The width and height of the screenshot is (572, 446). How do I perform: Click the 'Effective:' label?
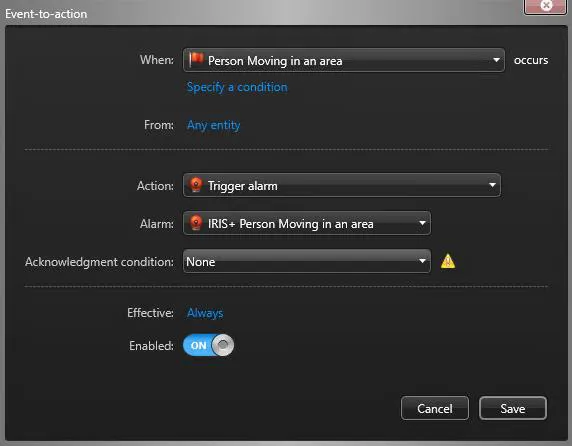pos(150,313)
